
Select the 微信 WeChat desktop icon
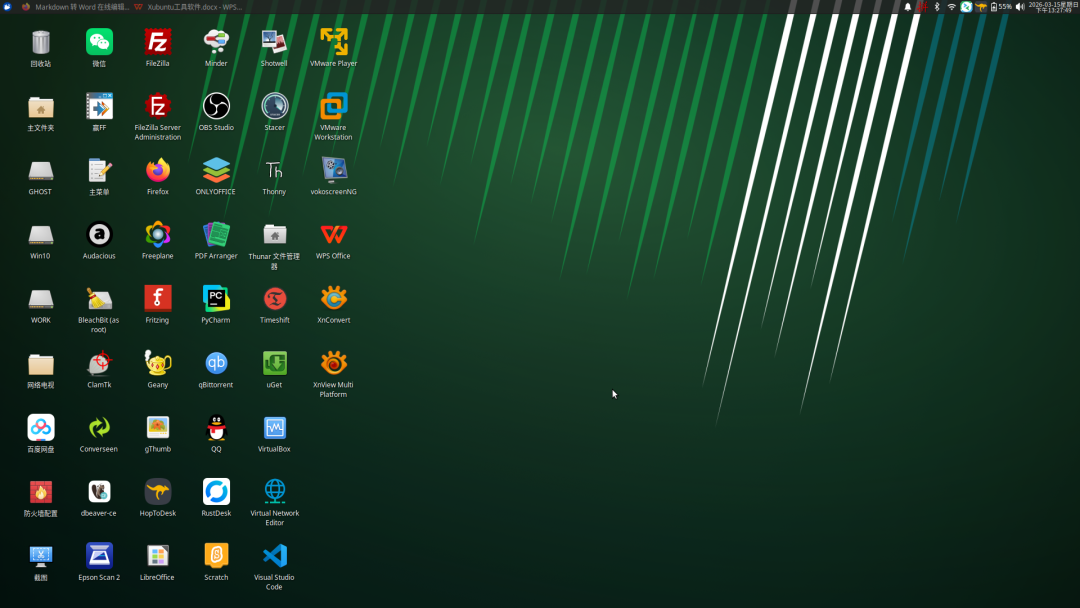[x=99, y=48]
